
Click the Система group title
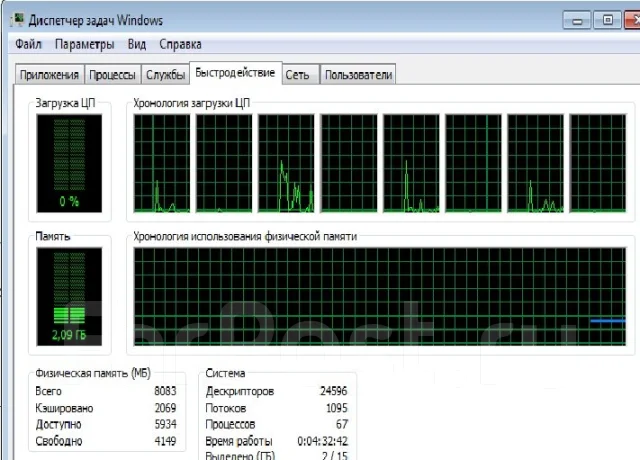coord(225,373)
